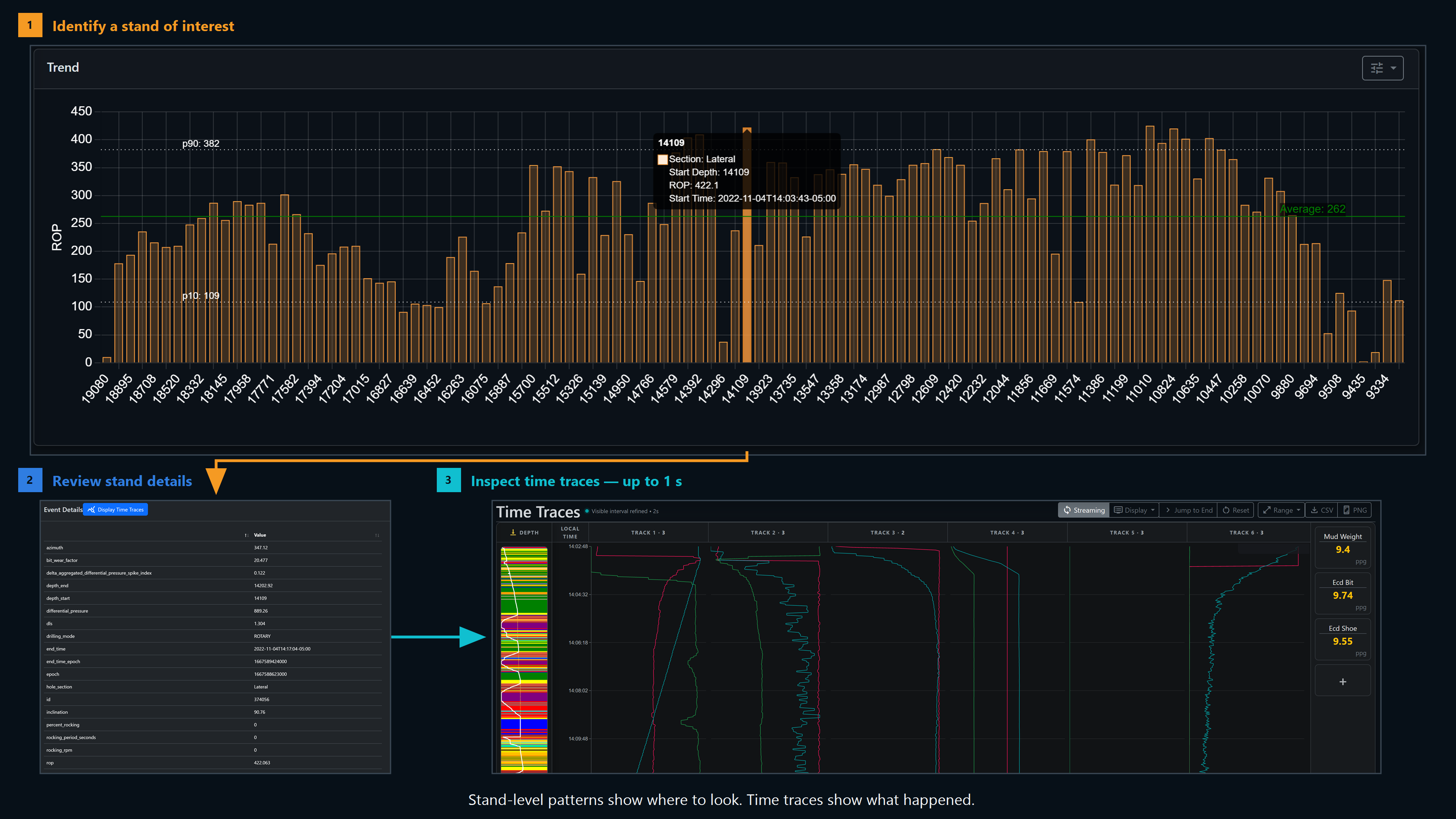This screenshot has height=819, width=1456.
Task: Click the depth_start row
Action: click(x=213, y=598)
